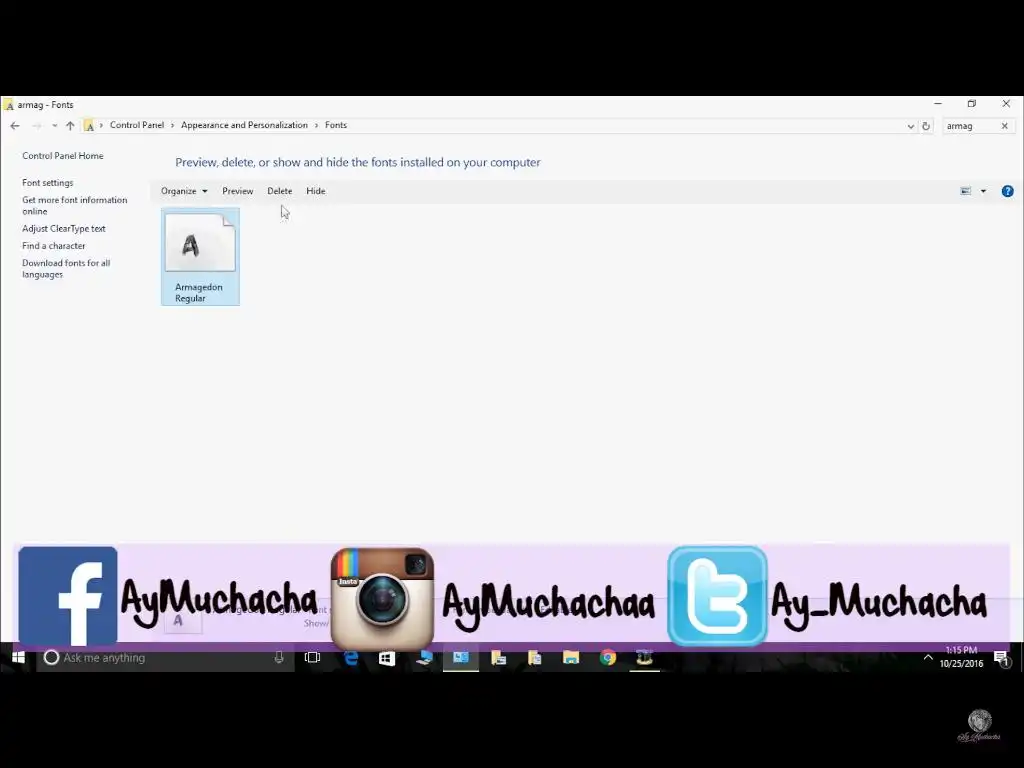
Task: Open Font settings link
Action: pyautogui.click(x=48, y=183)
